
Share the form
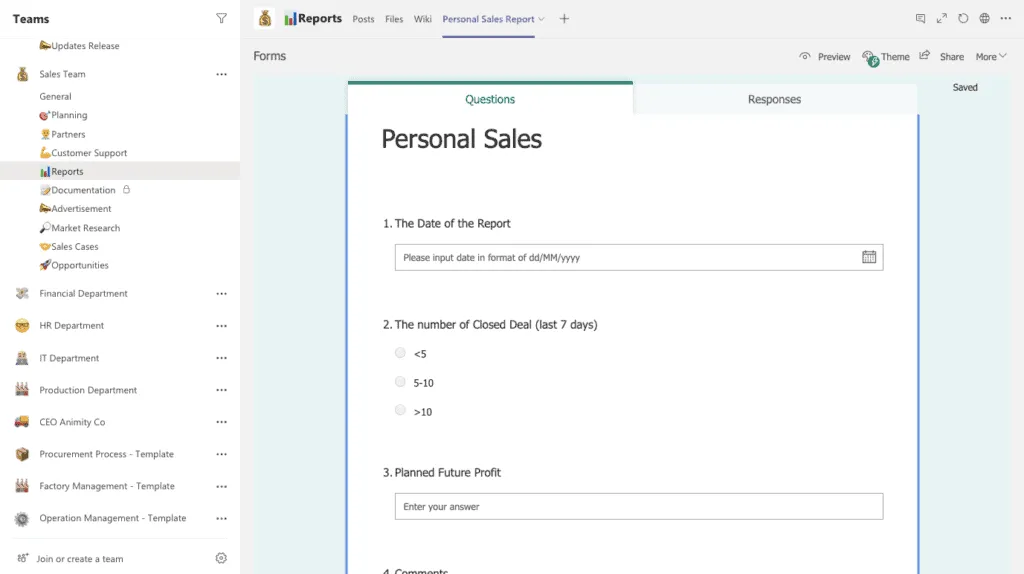(x=942, y=57)
